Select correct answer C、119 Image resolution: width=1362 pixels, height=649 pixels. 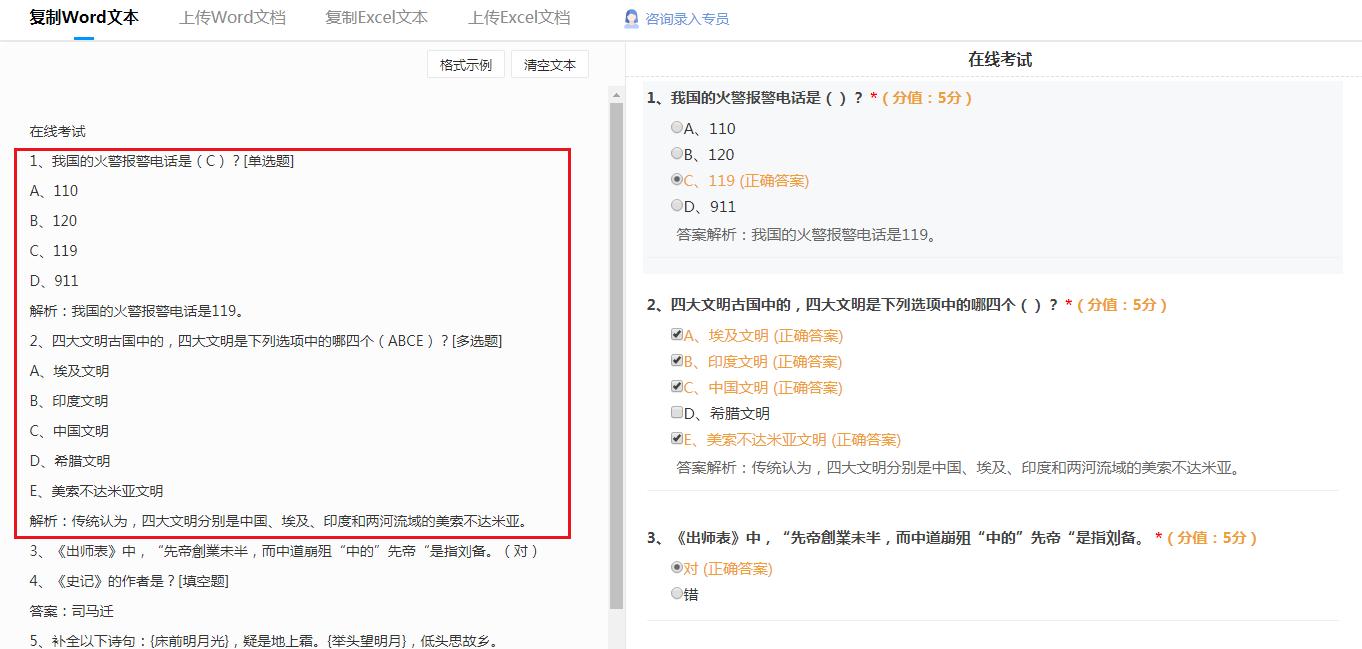pyautogui.click(x=677, y=180)
